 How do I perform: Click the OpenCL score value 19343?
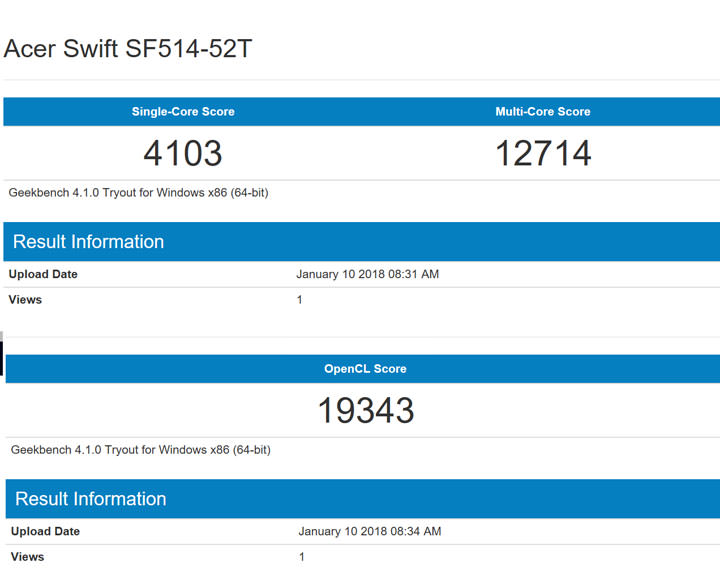click(x=365, y=410)
